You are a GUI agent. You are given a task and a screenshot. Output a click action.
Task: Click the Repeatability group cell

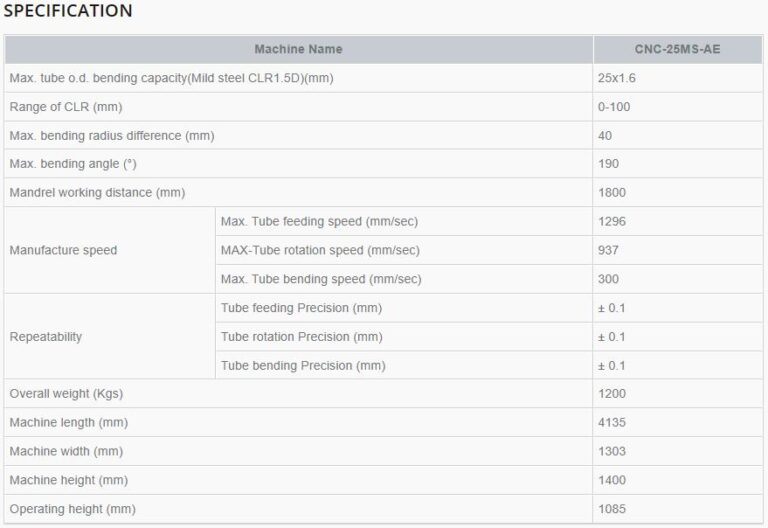click(46, 337)
